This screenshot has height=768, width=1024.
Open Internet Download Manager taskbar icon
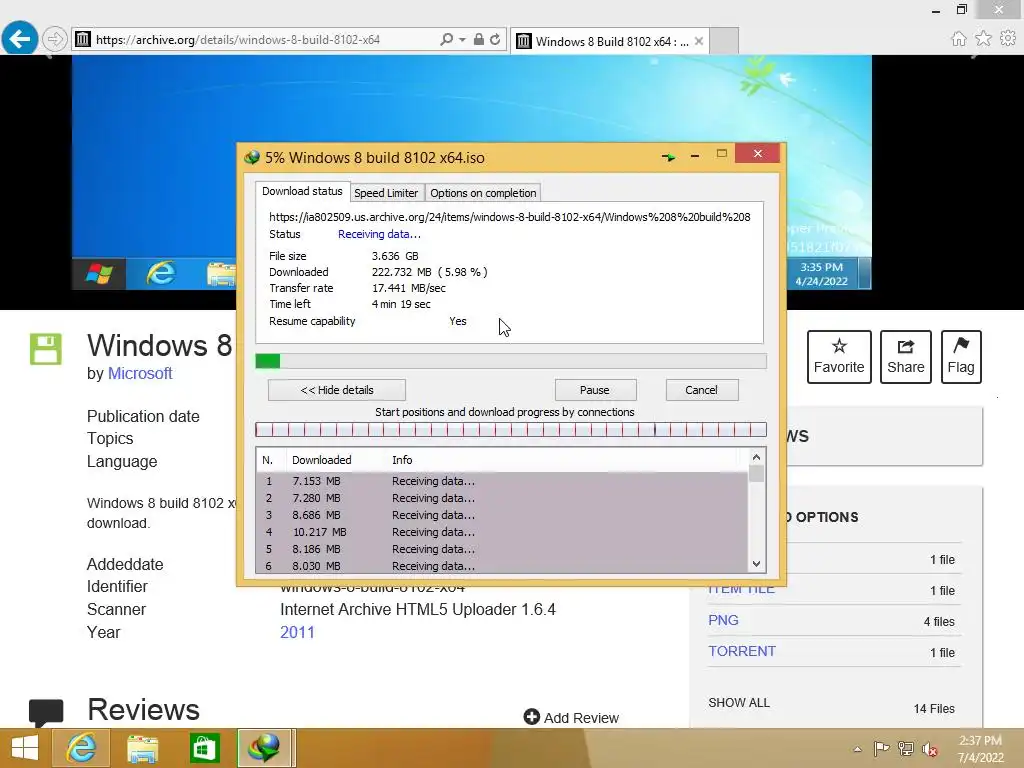264,748
